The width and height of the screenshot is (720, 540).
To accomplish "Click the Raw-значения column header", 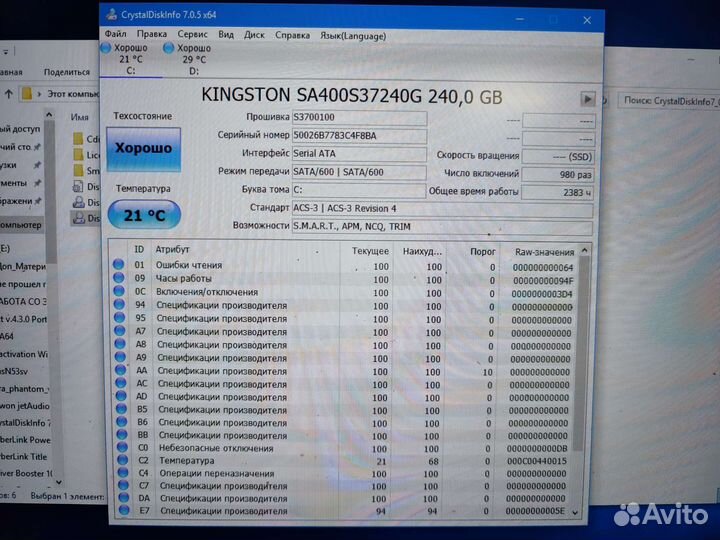I will click(545, 252).
